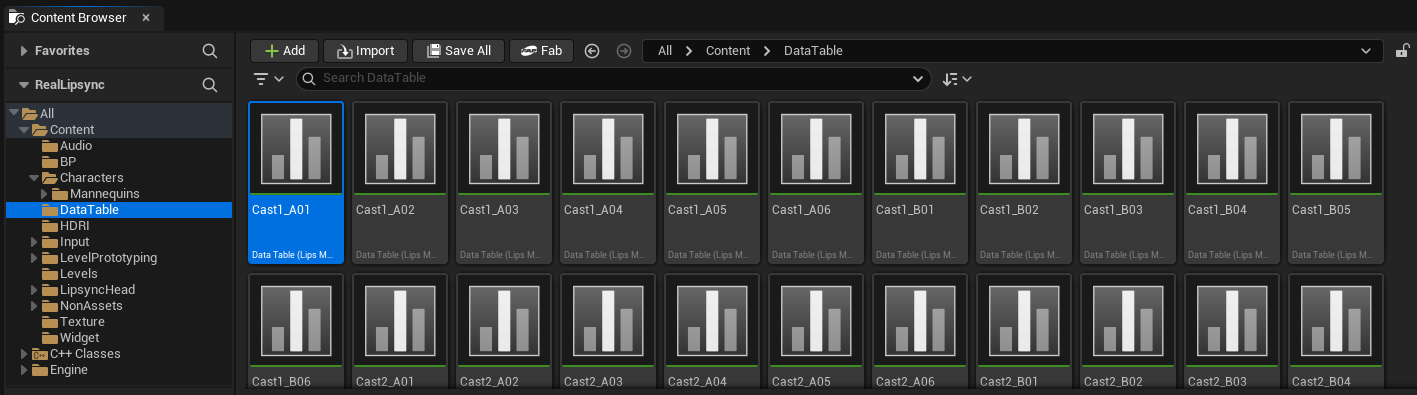Click the DataTable breadcrumb
The image size is (1417, 395).
click(x=813, y=51)
